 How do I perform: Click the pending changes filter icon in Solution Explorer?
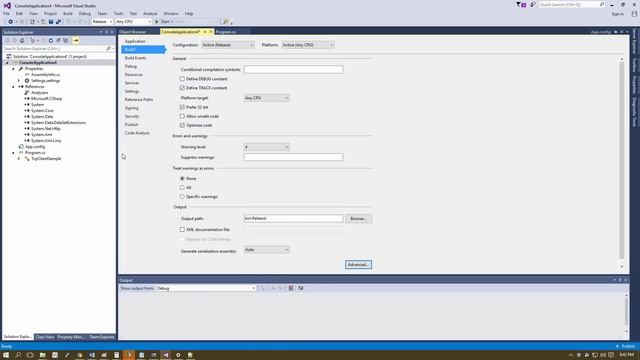[33, 40]
